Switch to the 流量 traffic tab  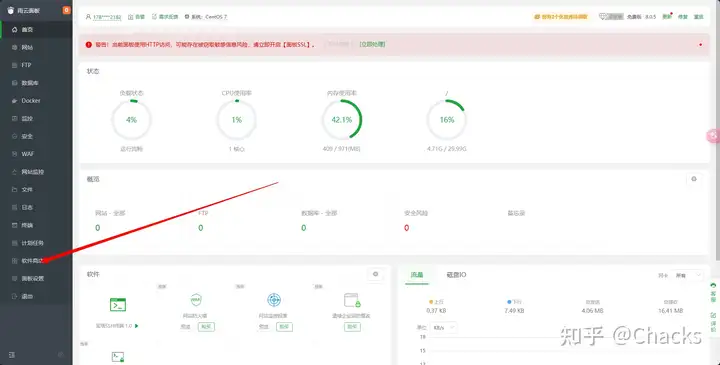click(417, 275)
